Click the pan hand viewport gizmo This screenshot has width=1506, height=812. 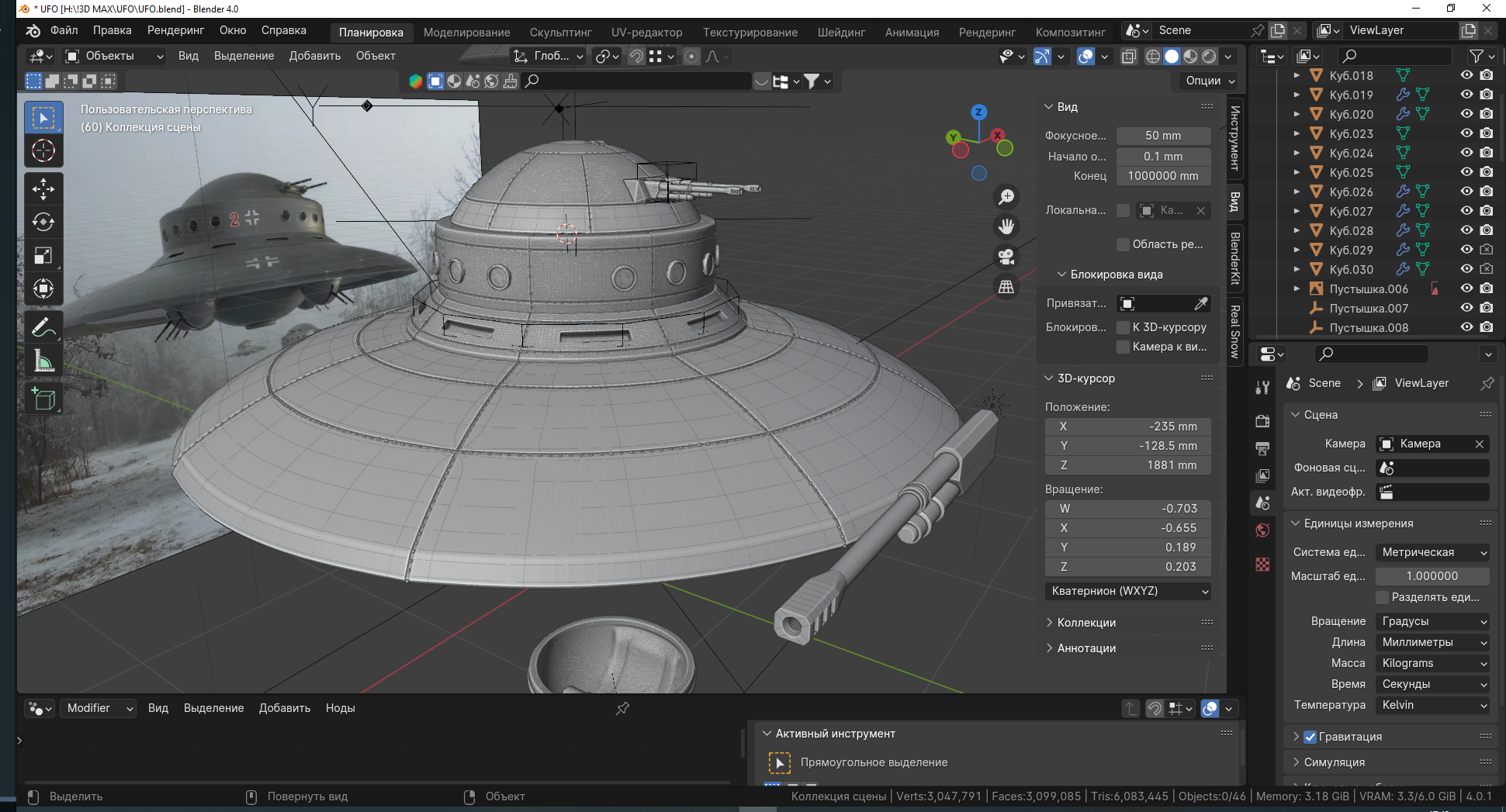click(1006, 226)
